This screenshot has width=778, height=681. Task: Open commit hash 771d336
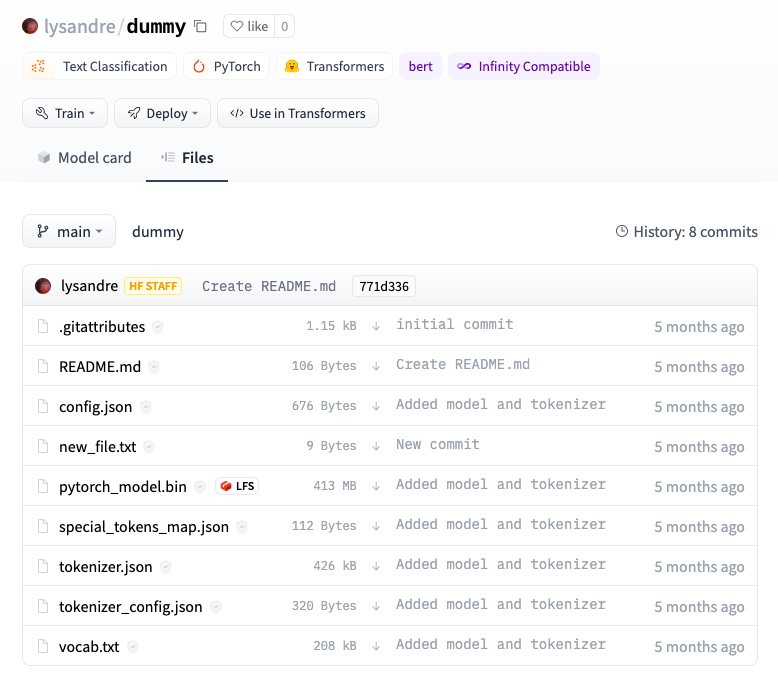(x=384, y=286)
